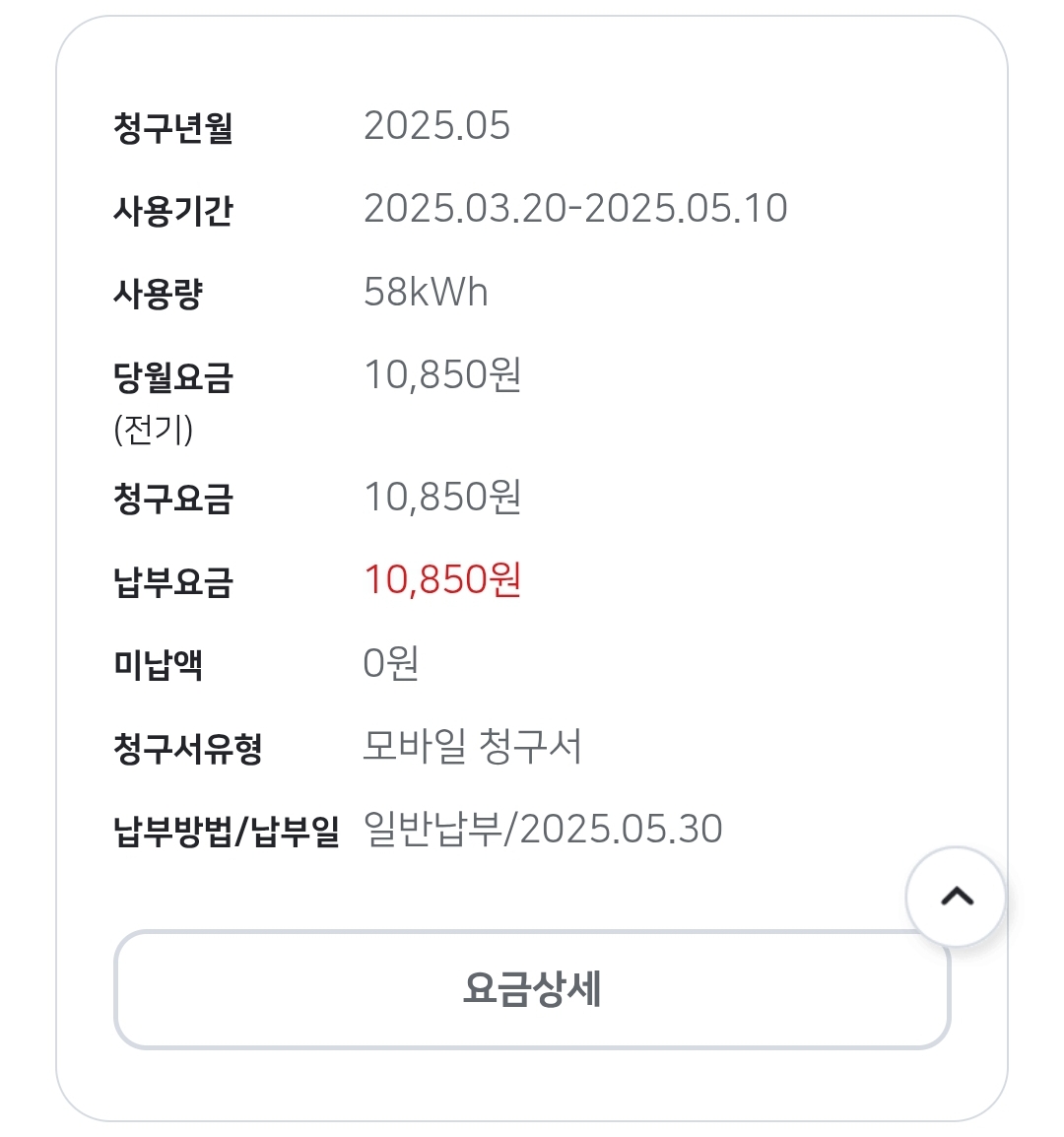Select the 당월요금 label
1064x1137 pixels.
pyautogui.click(x=173, y=377)
